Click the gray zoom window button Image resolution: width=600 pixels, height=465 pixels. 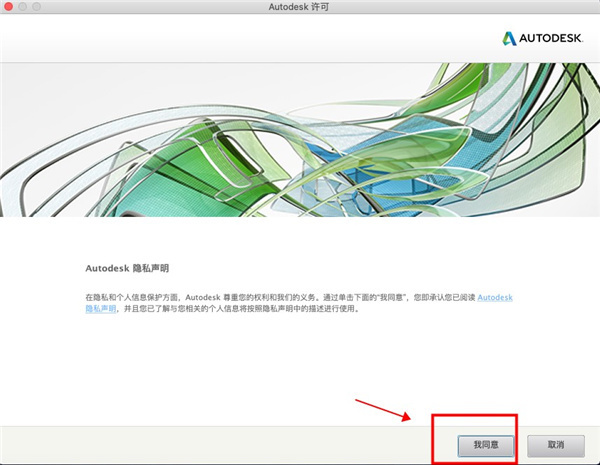36,7
